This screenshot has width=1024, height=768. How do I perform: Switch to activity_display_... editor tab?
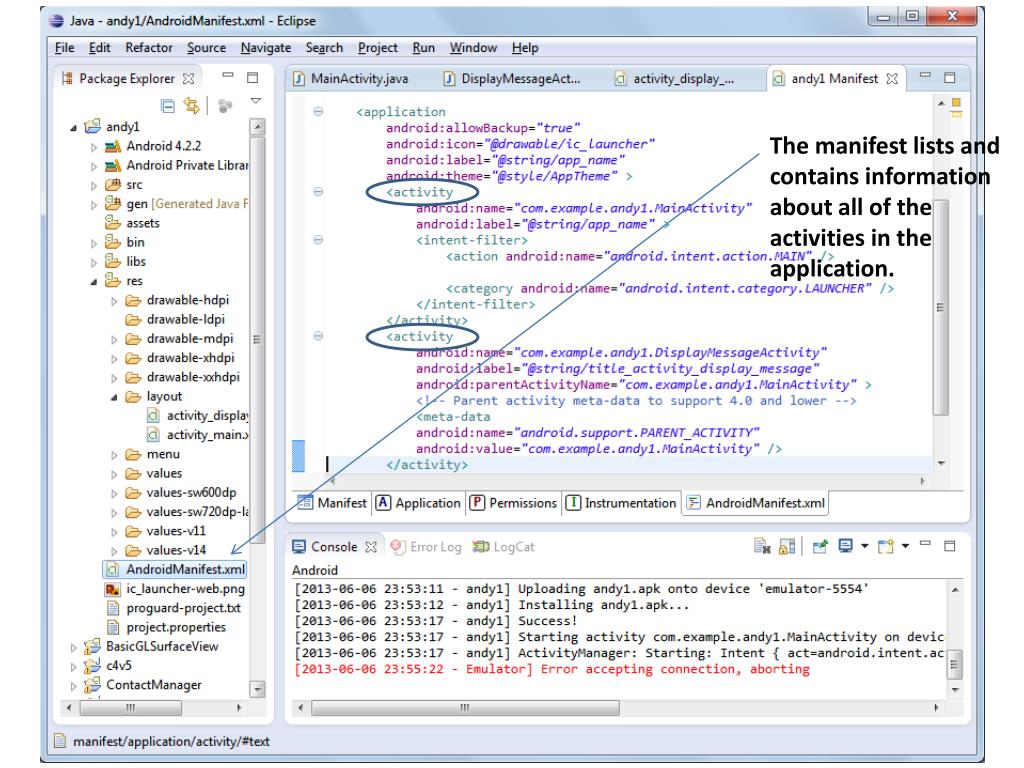pos(674,78)
